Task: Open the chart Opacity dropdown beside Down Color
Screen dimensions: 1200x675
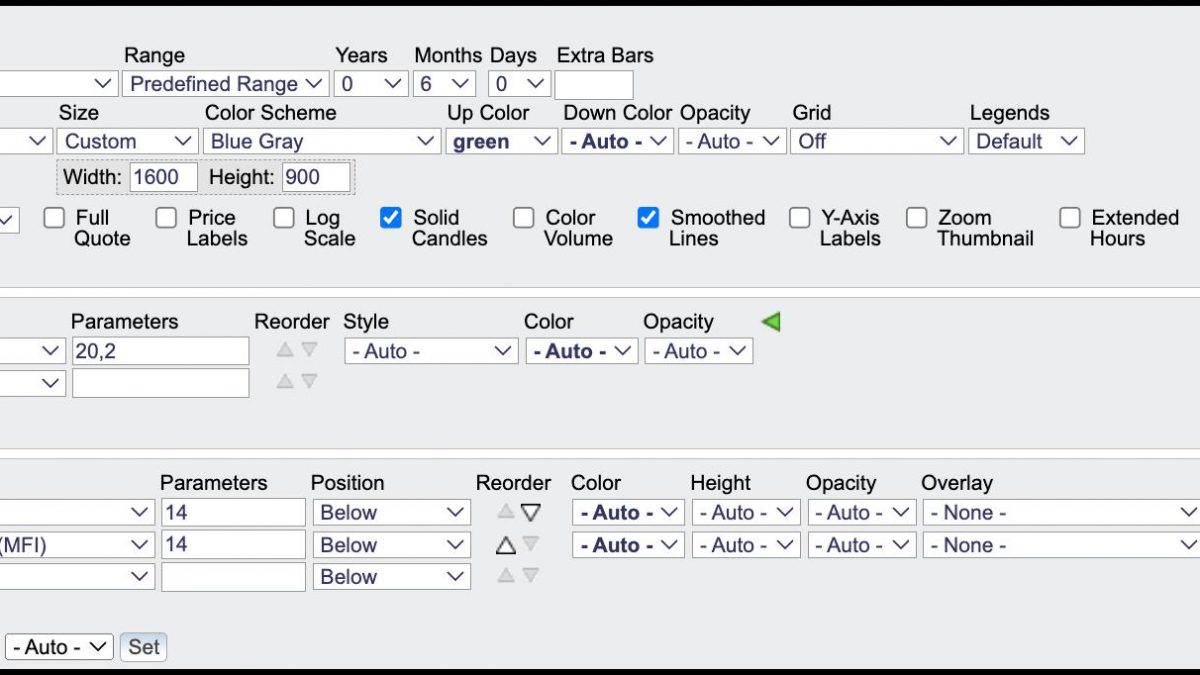Action: pyautogui.click(x=732, y=141)
